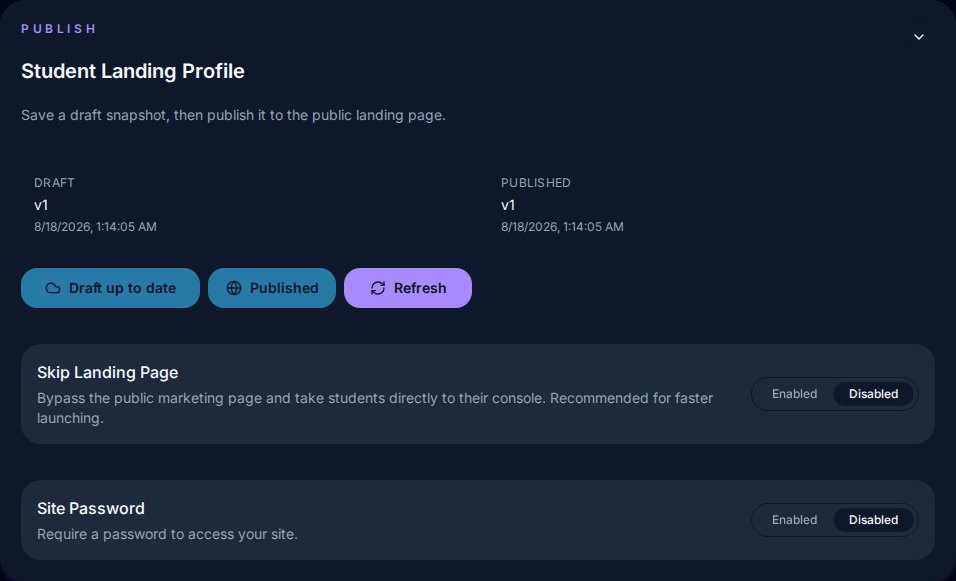Click the Skip Landing Page title
Screen dimensions: 956x581
[x=108, y=372]
